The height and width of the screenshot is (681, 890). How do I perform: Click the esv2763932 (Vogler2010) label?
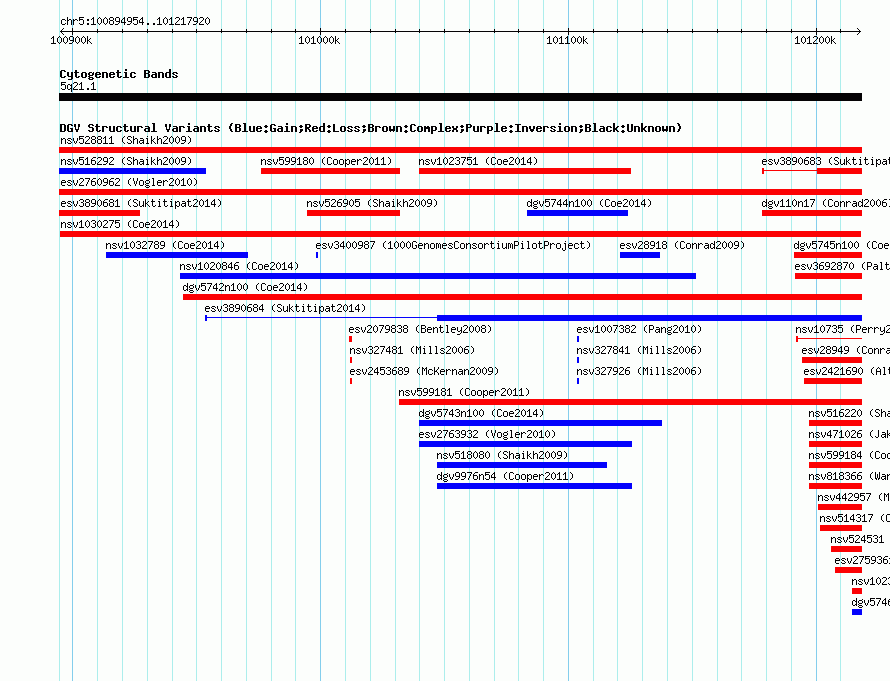[488, 434]
